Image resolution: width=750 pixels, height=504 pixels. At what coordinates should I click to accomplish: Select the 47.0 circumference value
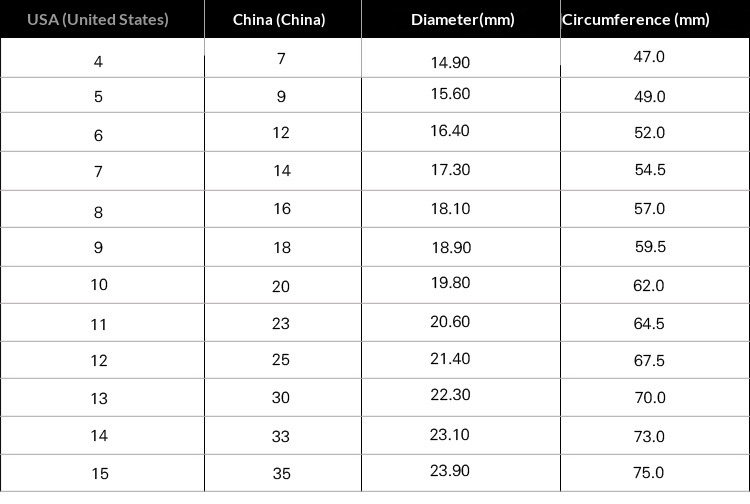(649, 57)
